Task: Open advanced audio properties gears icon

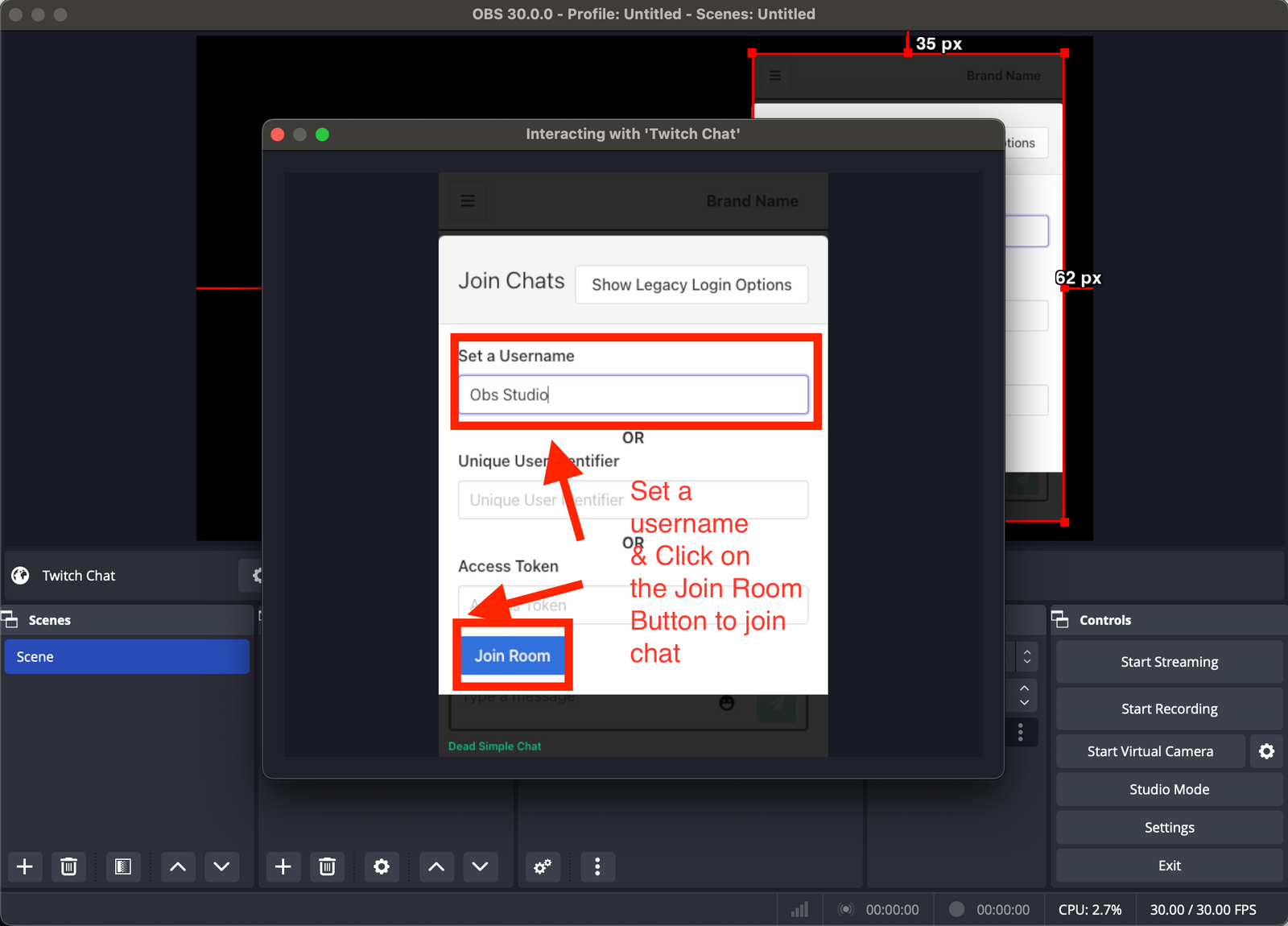Action: pos(543,867)
